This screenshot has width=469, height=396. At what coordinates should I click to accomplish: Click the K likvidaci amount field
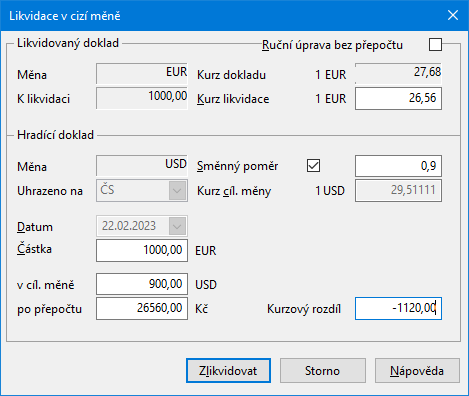(x=142, y=98)
